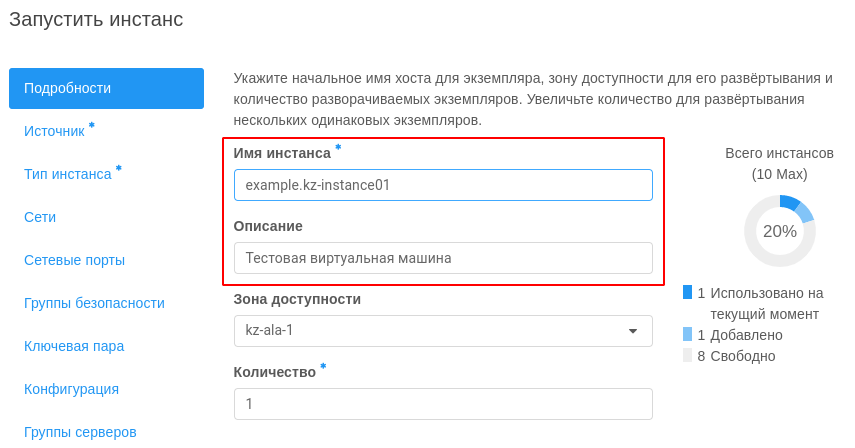Click the gray Свободно legend swatch
The height and width of the screenshot is (448, 855).
pyautogui.click(x=688, y=355)
